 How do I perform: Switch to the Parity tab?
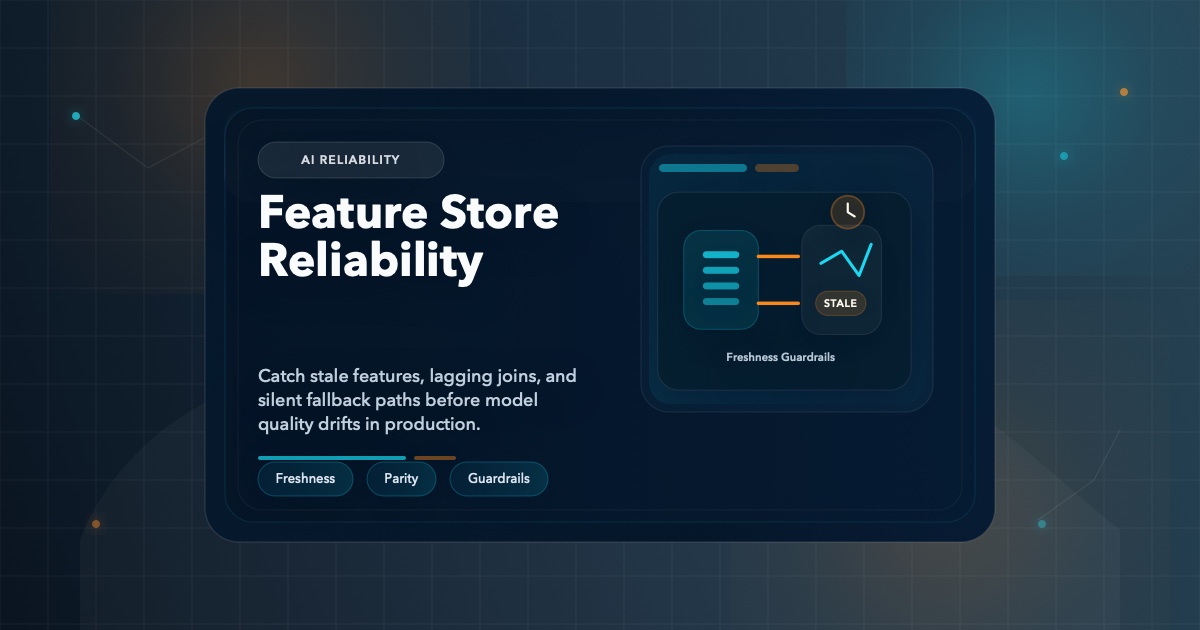401,479
